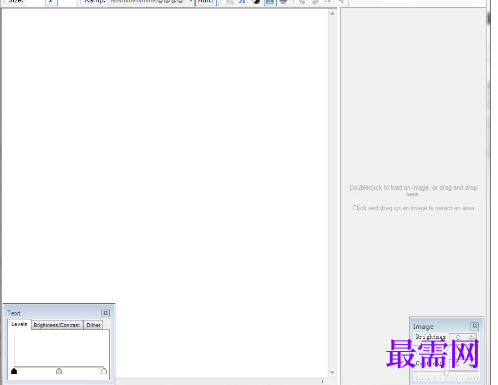
Task: Click the Auto button in the toolbar
Action: tap(206, 2)
